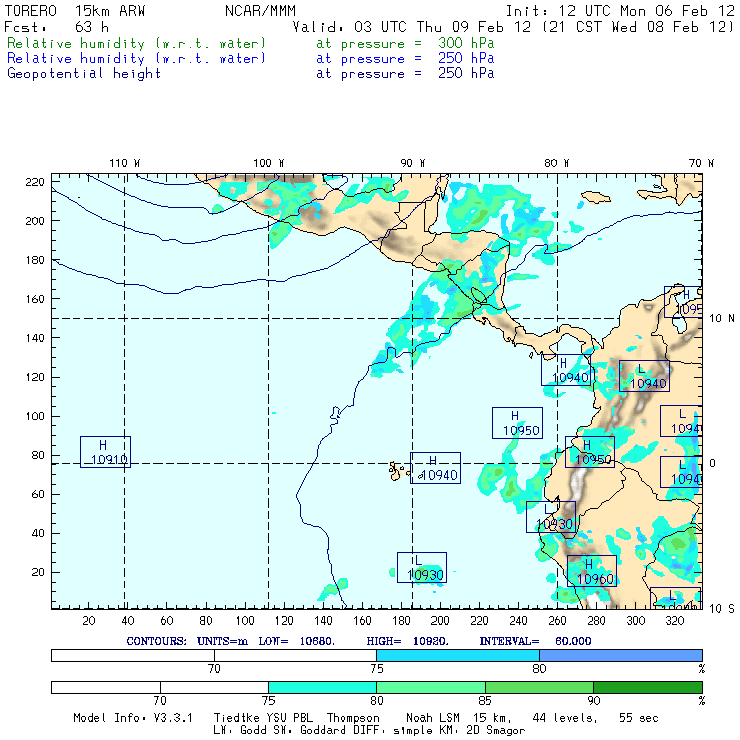This screenshot has height=740, width=740.
Task: Click the H 10940 label beside Galapagos islands
Action: (436, 468)
